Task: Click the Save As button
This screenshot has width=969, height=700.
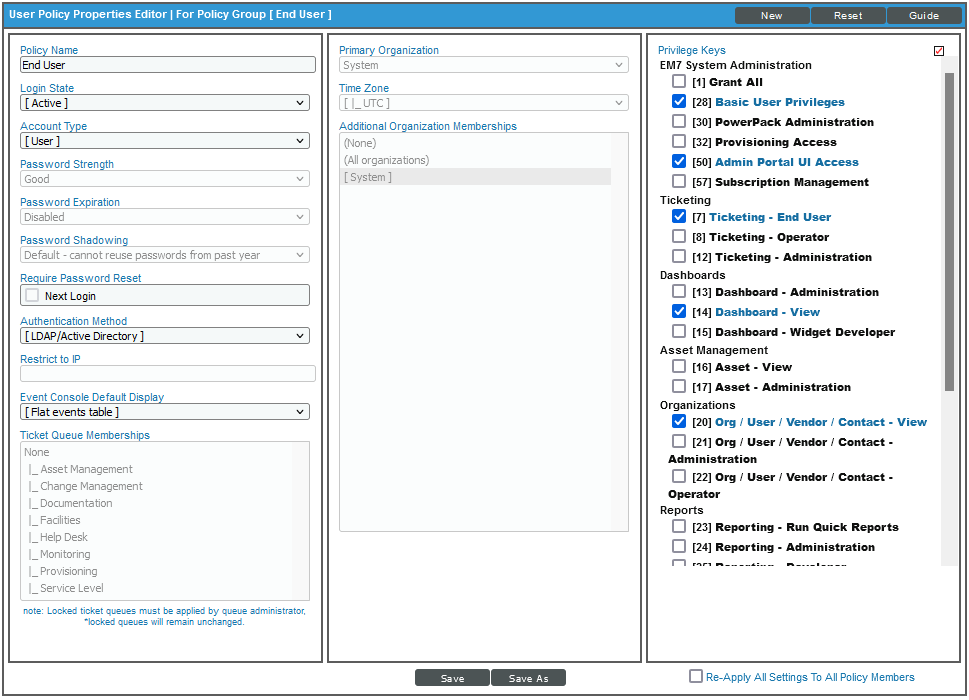Action: 528,677
